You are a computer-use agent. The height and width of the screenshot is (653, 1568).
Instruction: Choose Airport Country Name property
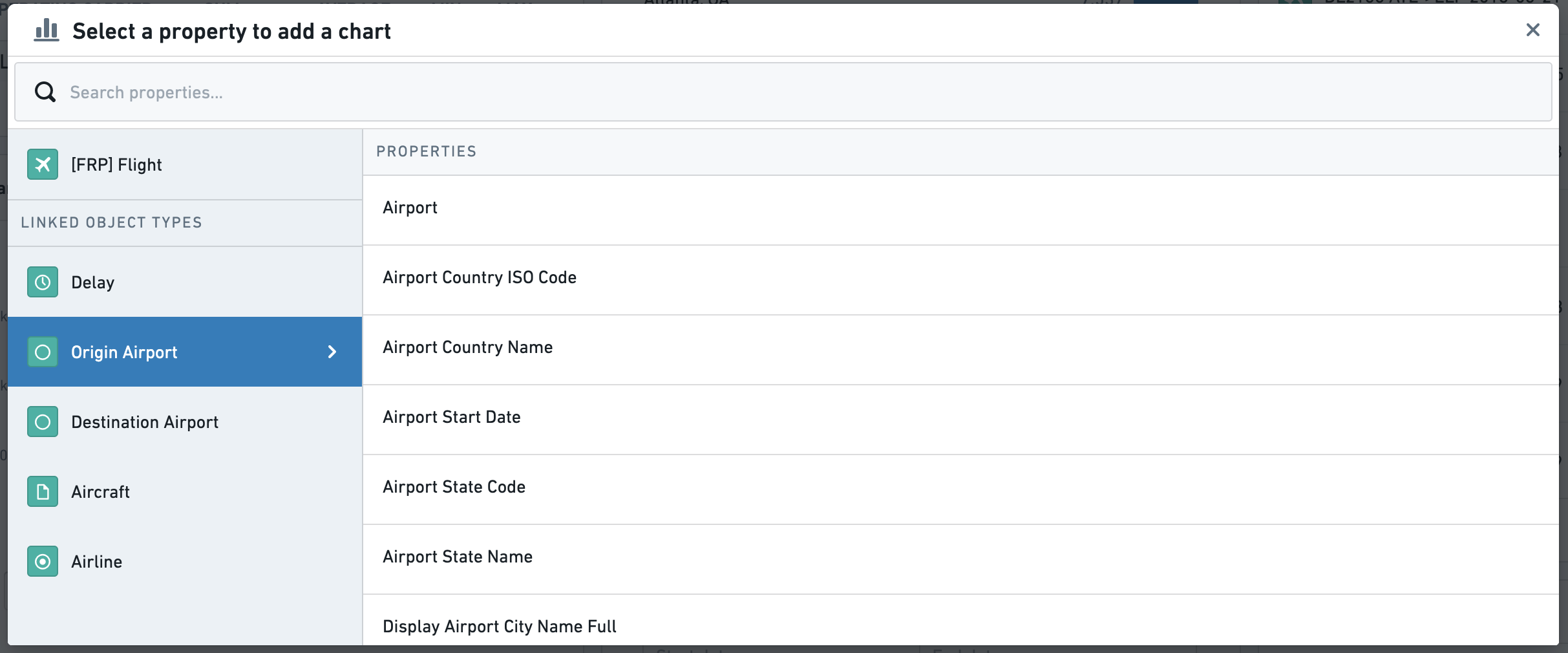[961, 350]
